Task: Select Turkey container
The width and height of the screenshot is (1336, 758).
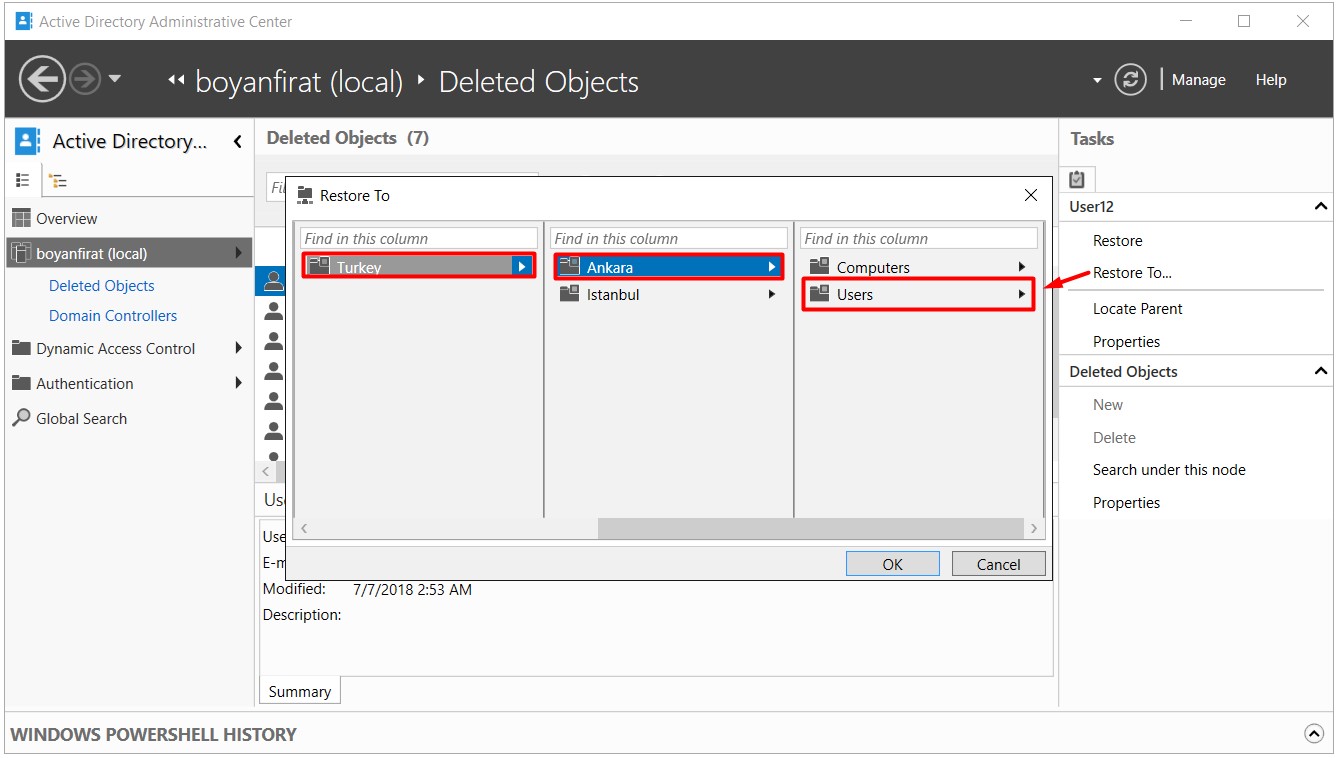Action: (x=419, y=267)
